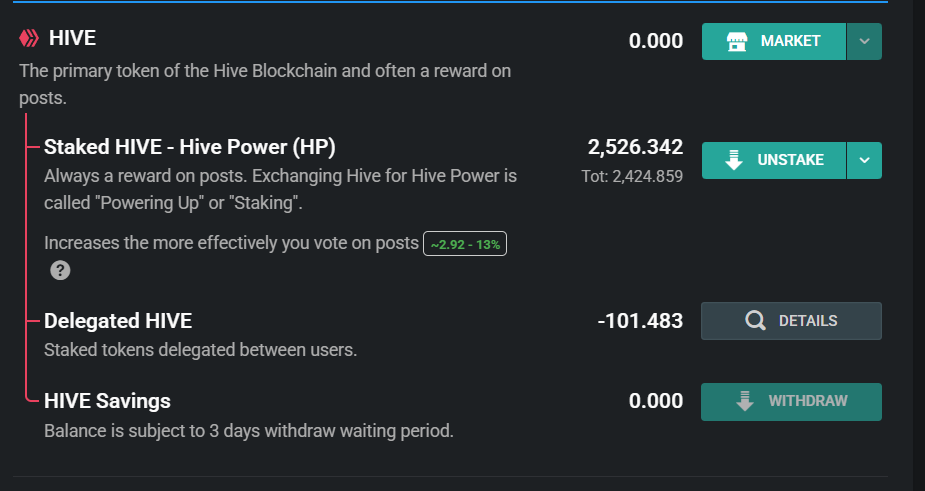Viewport: 925px width, 491px height.
Task: Select the HIVE token heading
Action: 72,38
